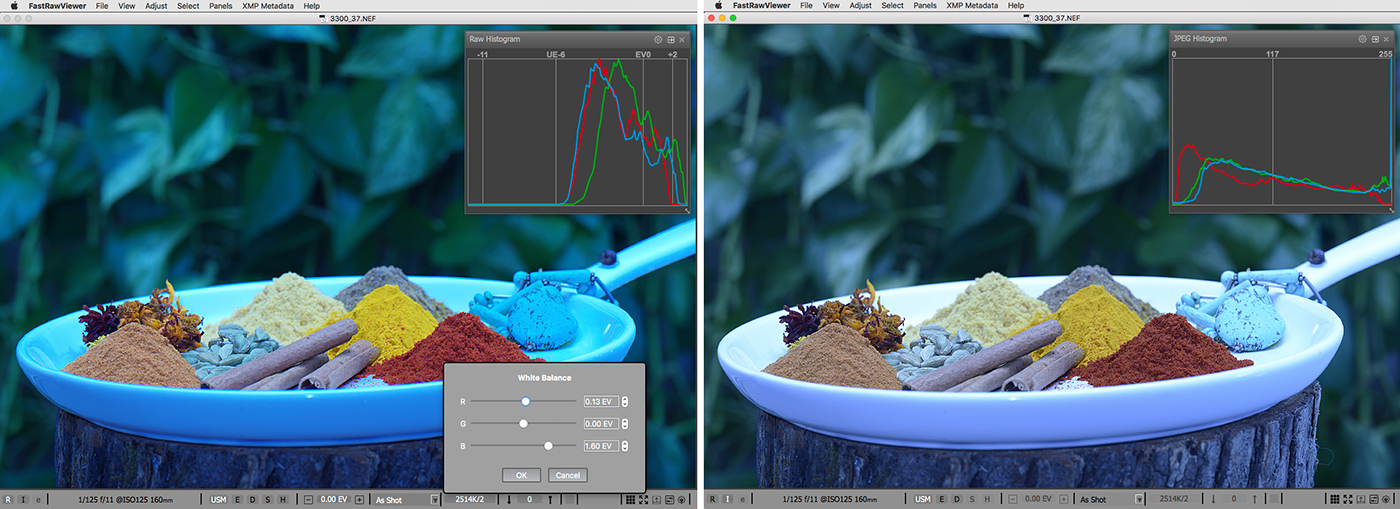Increase exposure with plus button, left window
This screenshot has height=509, width=1400.
click(359, 499)
